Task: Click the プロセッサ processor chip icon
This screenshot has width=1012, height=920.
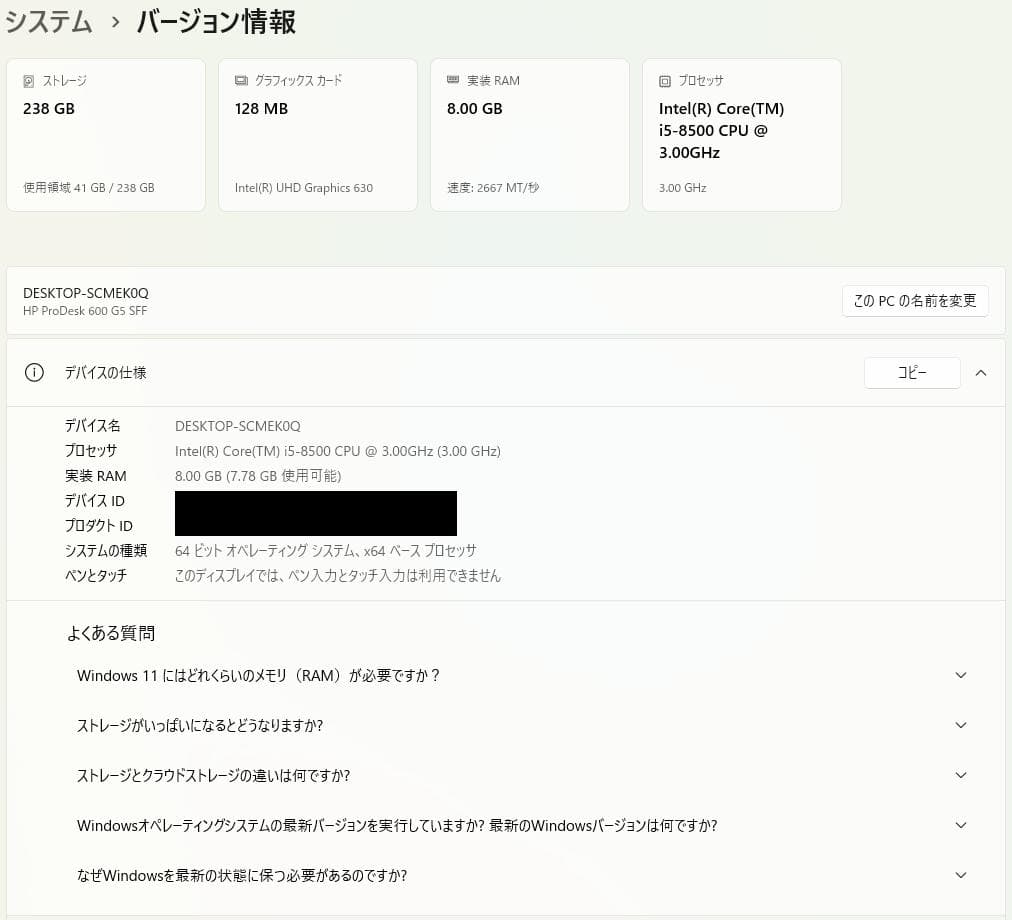Action: point(663,81)
